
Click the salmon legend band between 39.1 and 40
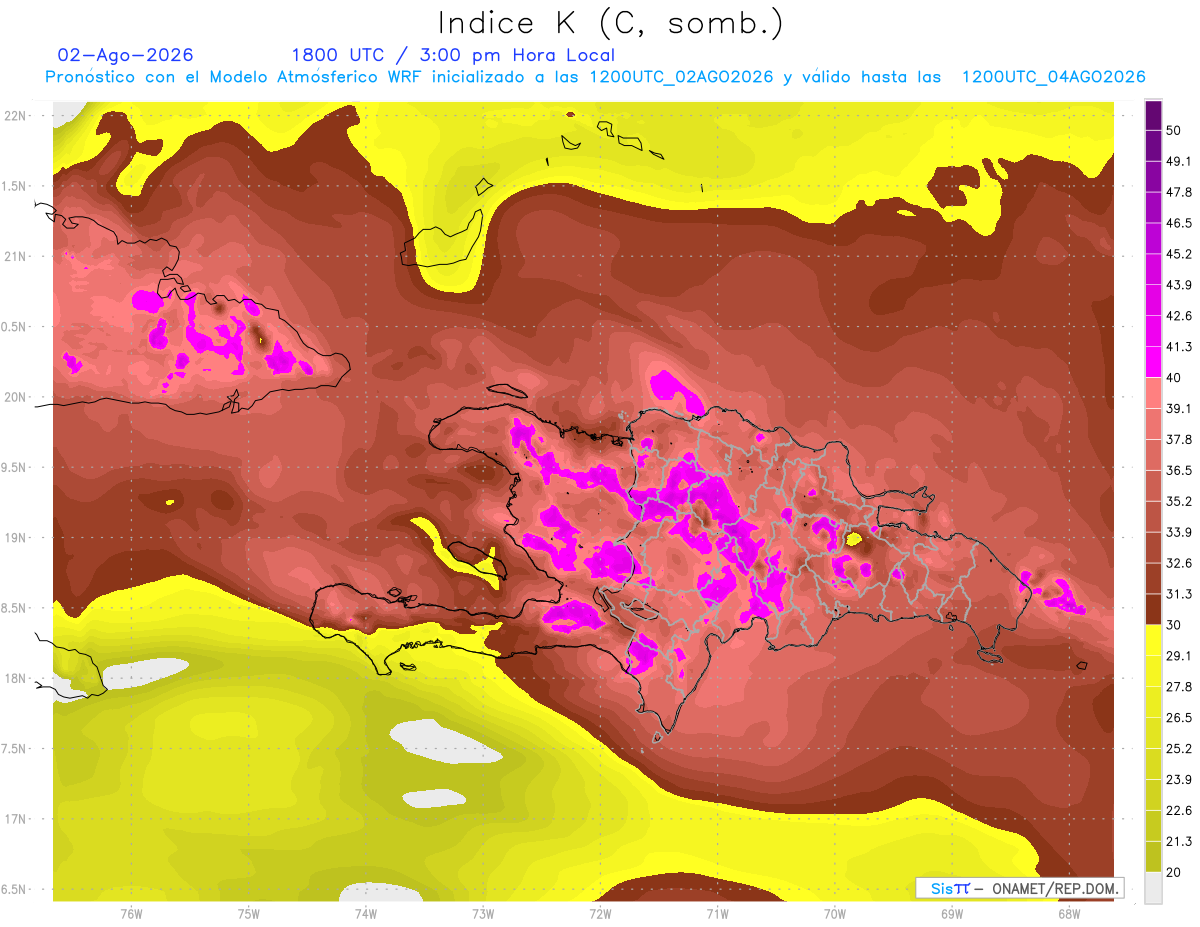click(1153, 393)
